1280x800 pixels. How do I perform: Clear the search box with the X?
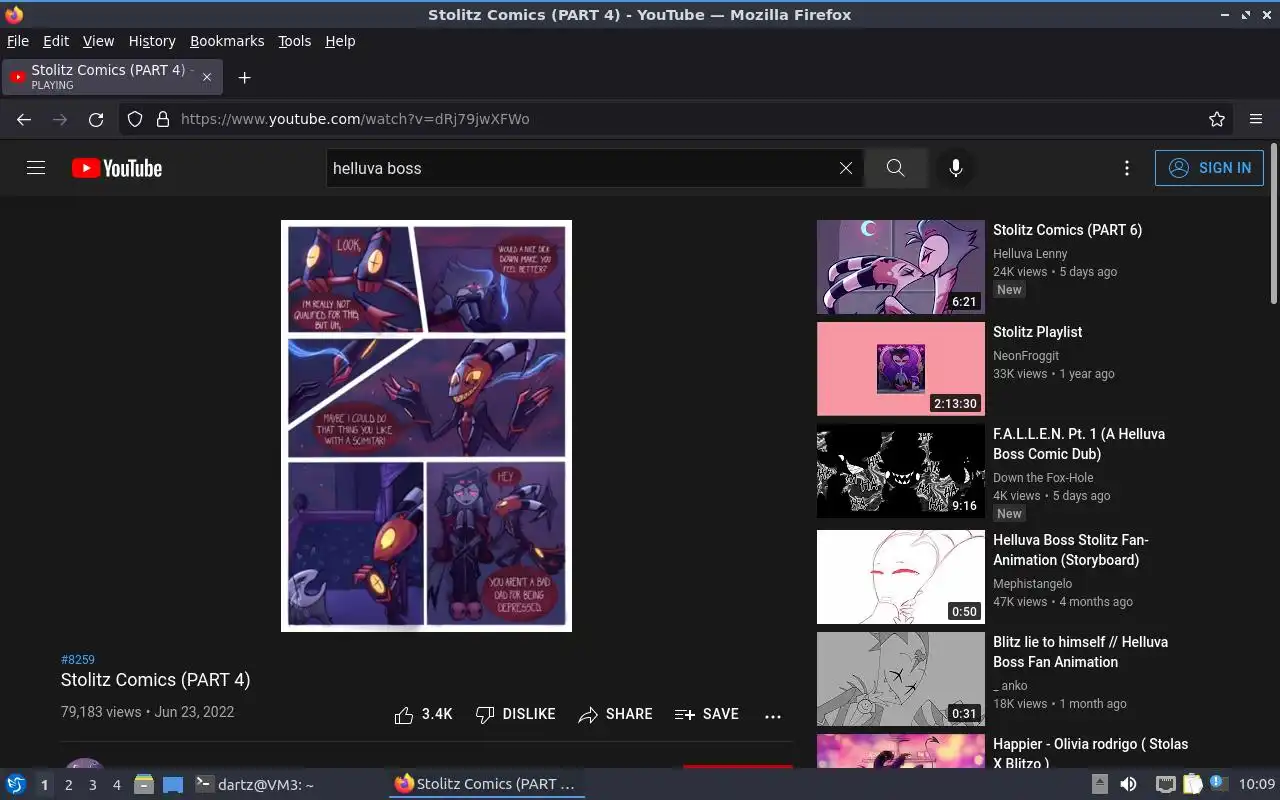point(846,168)
